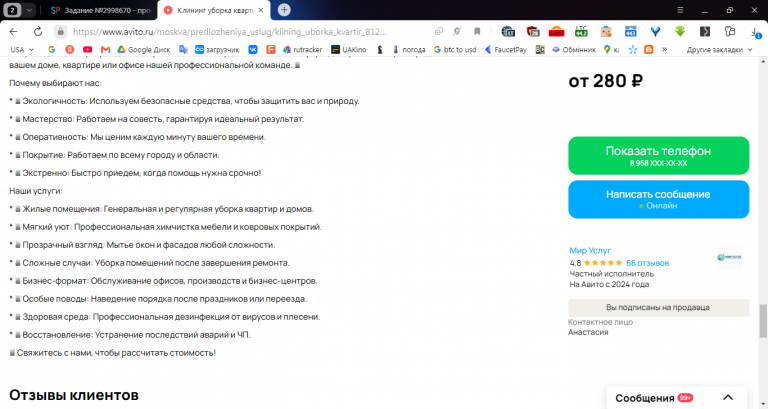Click the Анастасия contact name

pos(588,332)
